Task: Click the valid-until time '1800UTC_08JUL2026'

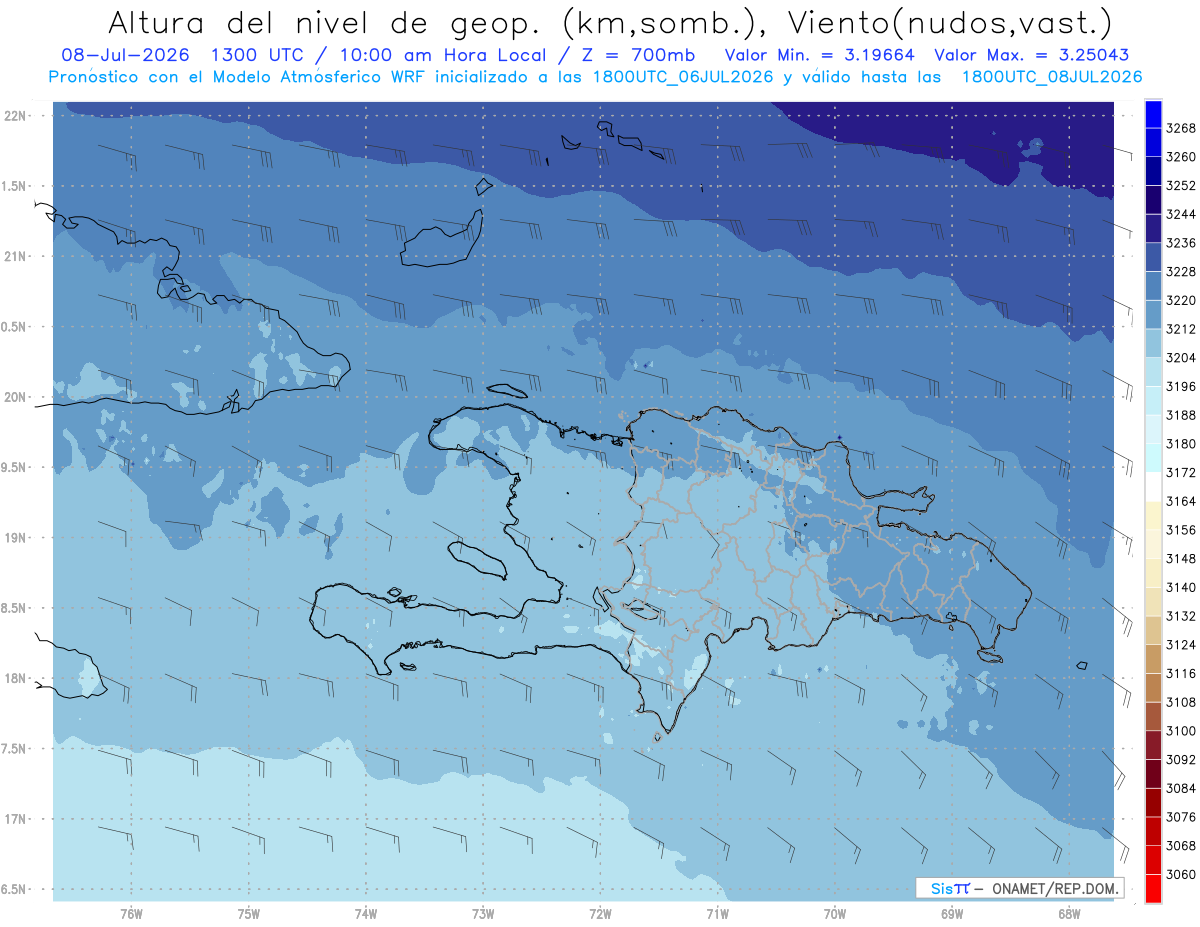Action: click(1052, 77)
